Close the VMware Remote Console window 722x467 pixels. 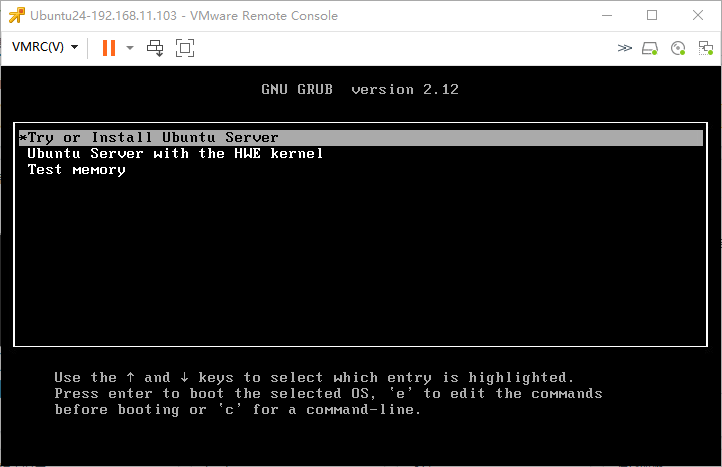click(x=698, y=15)
